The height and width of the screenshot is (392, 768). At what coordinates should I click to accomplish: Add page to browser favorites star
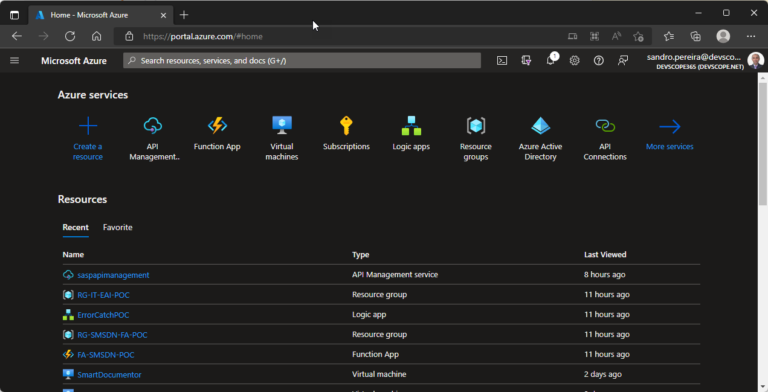(x=638, y=36)
